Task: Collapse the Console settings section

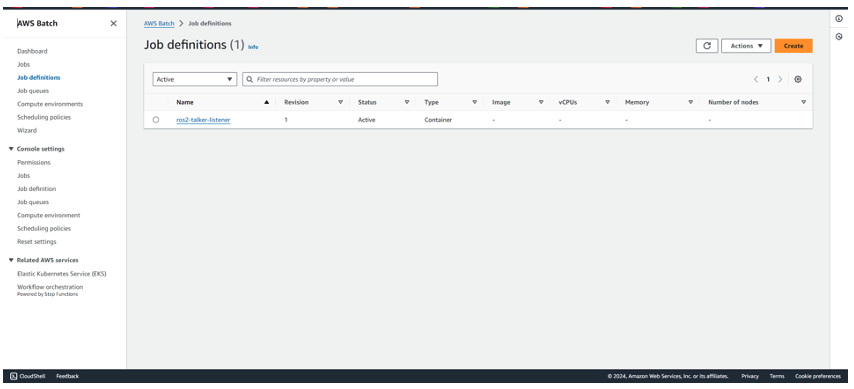Action: 11,149
